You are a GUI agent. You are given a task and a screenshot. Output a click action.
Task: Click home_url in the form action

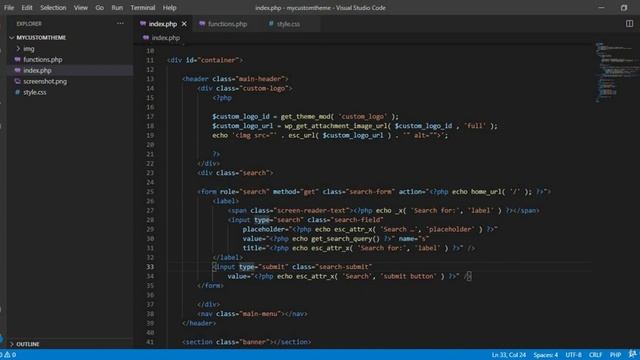487,192
